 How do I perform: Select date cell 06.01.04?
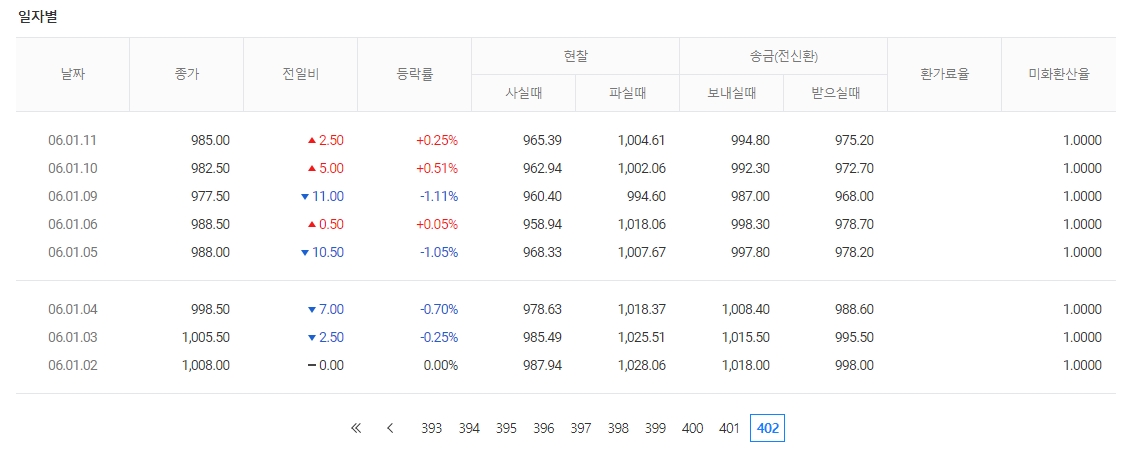tap(73, 309)
